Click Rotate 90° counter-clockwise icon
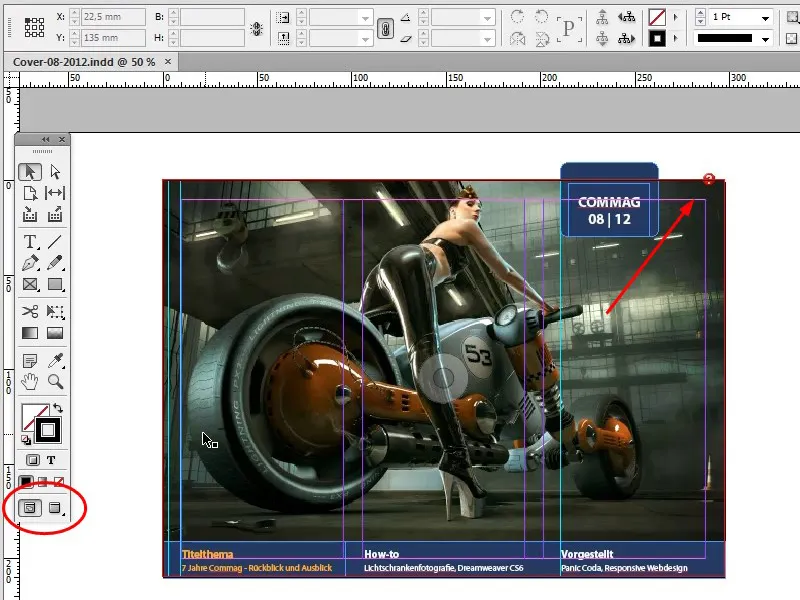 click(x=541, y=17)
